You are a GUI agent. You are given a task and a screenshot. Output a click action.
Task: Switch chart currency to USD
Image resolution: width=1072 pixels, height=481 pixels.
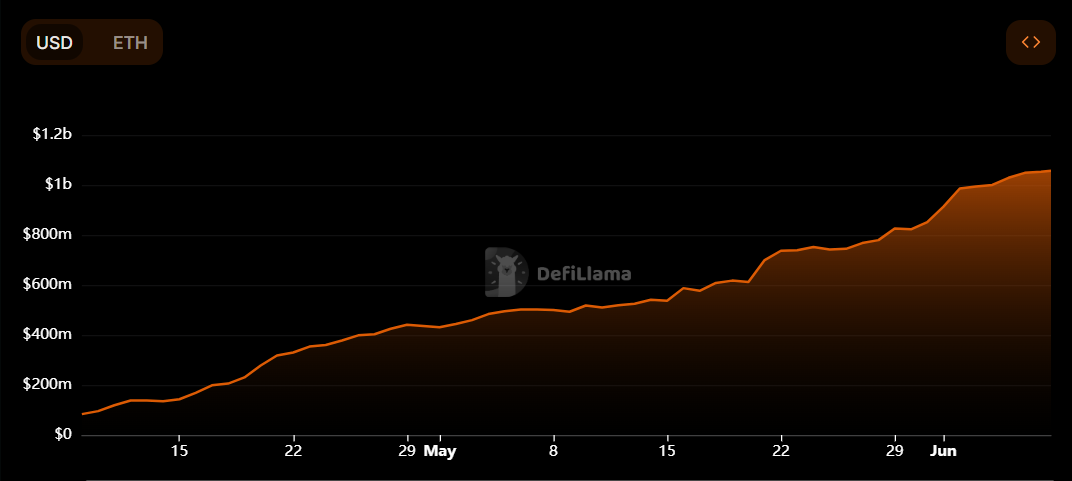coord(54,42)
